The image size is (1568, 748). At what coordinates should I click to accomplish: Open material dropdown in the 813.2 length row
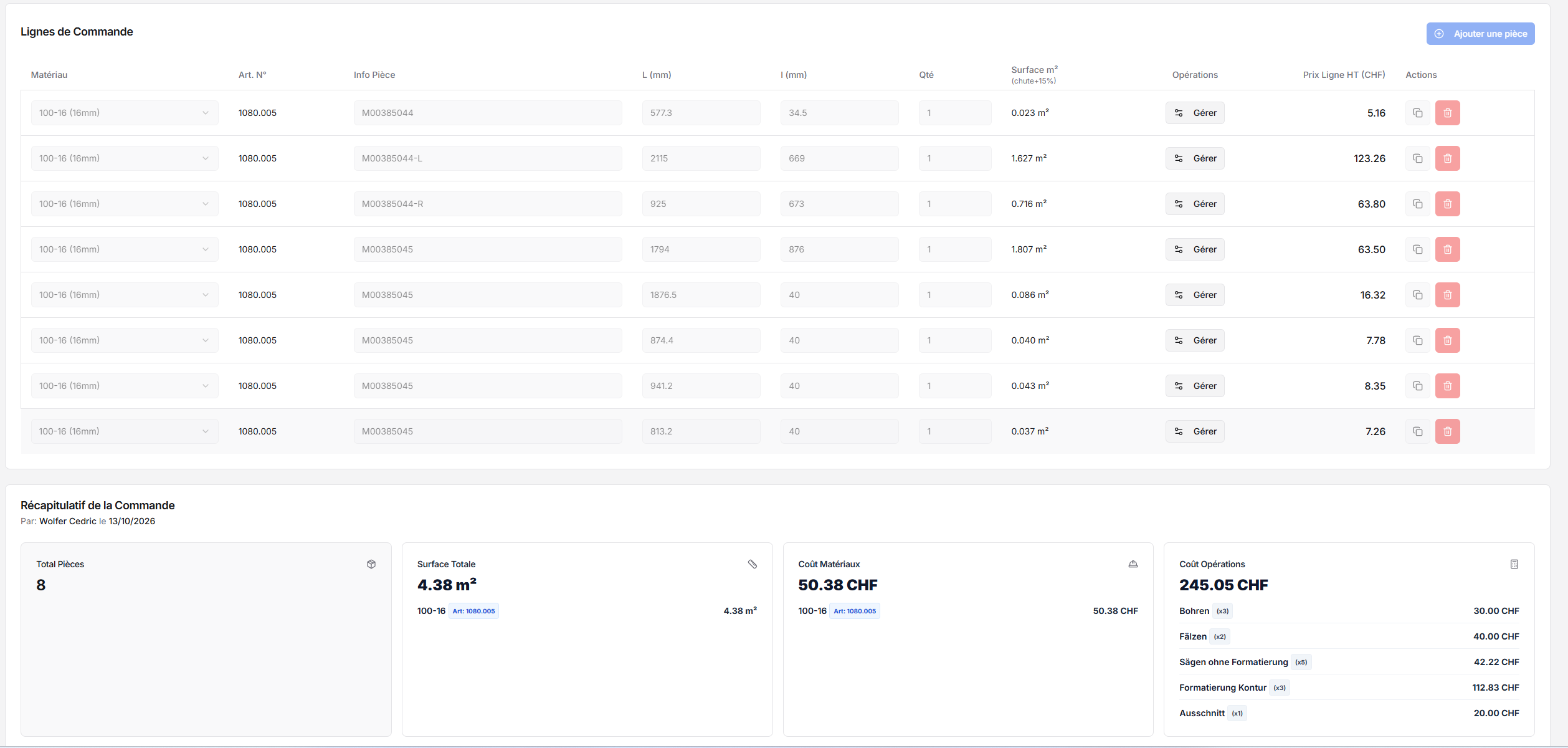click(x=125, y=431)
